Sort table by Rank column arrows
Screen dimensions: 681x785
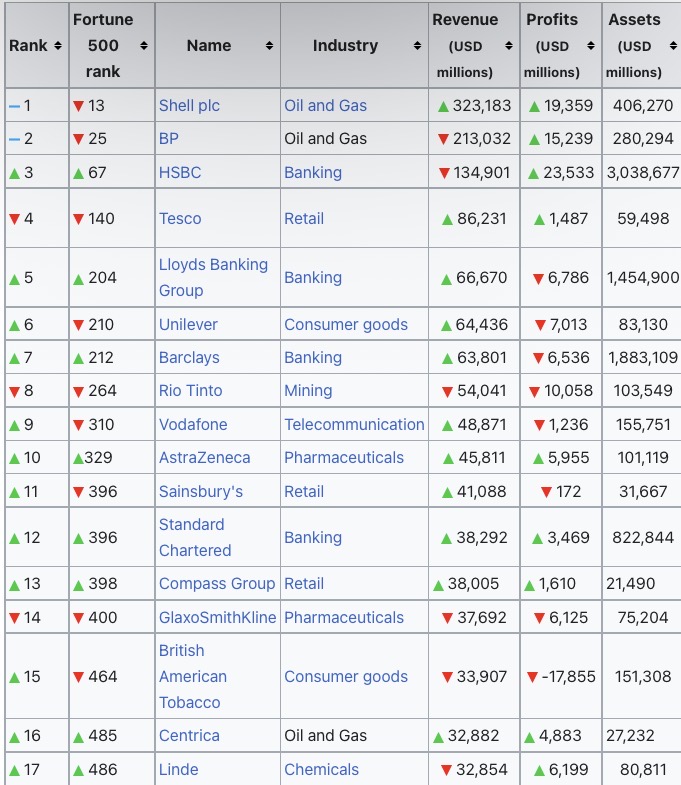coord(58,46)
